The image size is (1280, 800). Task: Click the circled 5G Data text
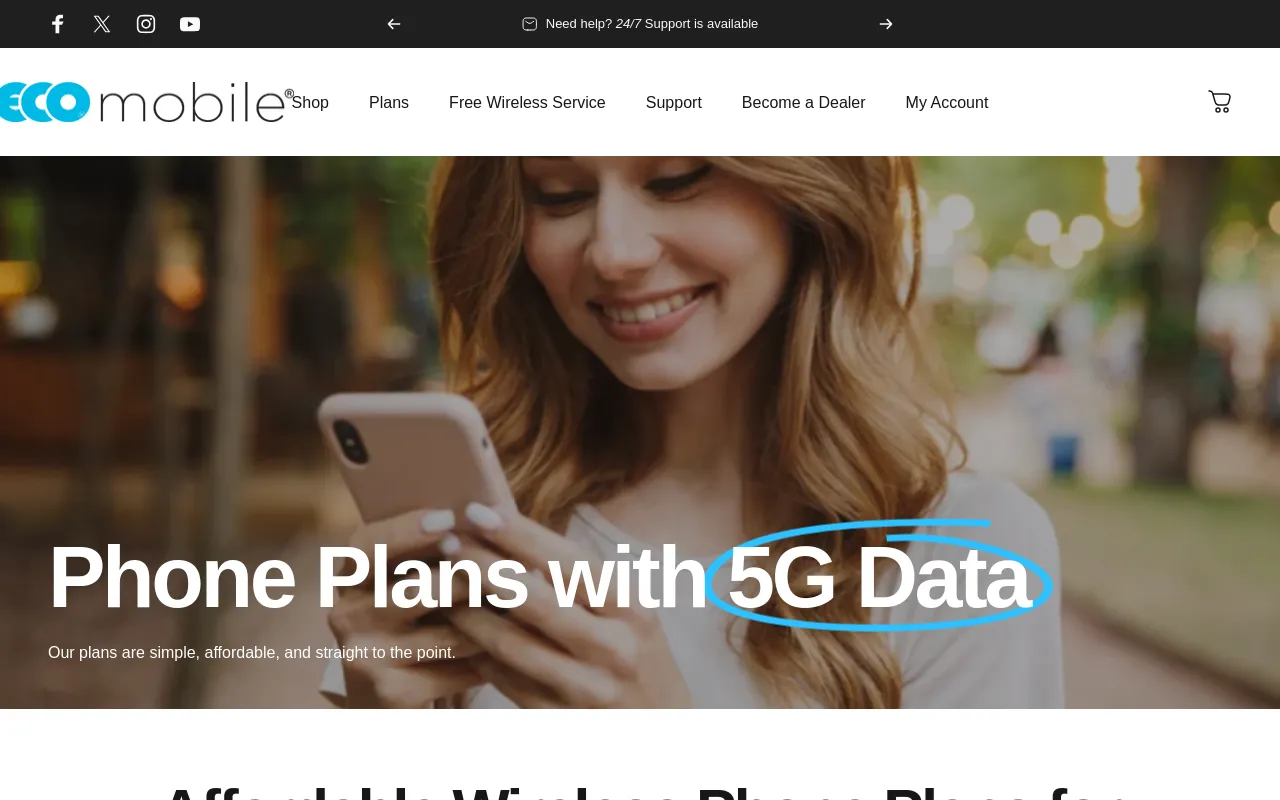878,577
